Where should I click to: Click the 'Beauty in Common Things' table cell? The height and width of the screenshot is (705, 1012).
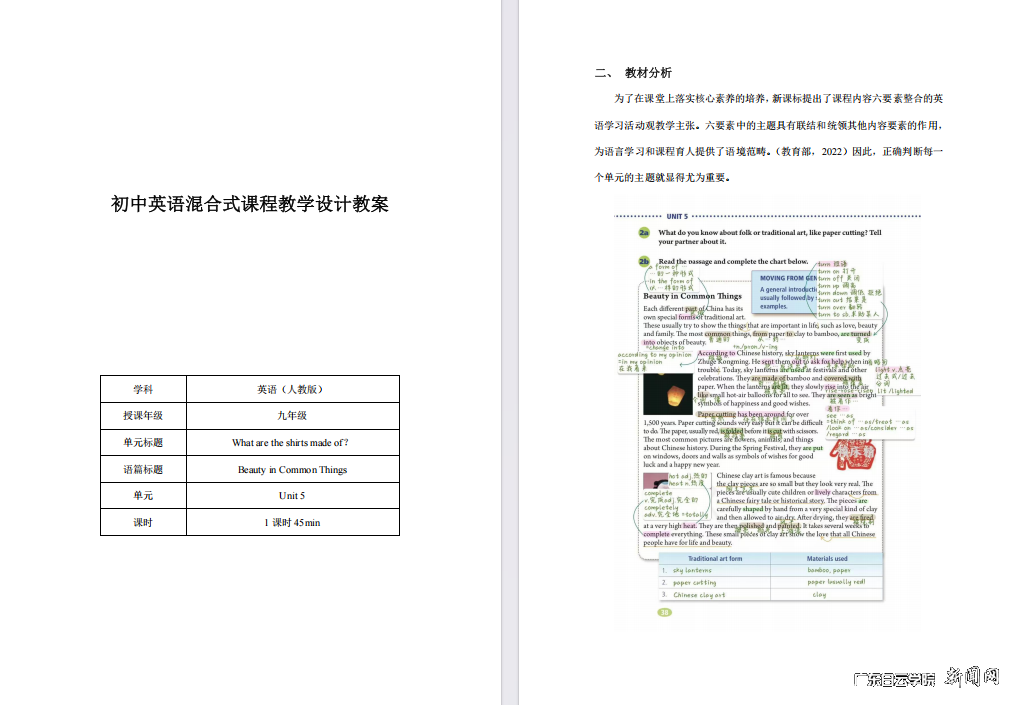point(292,469)
